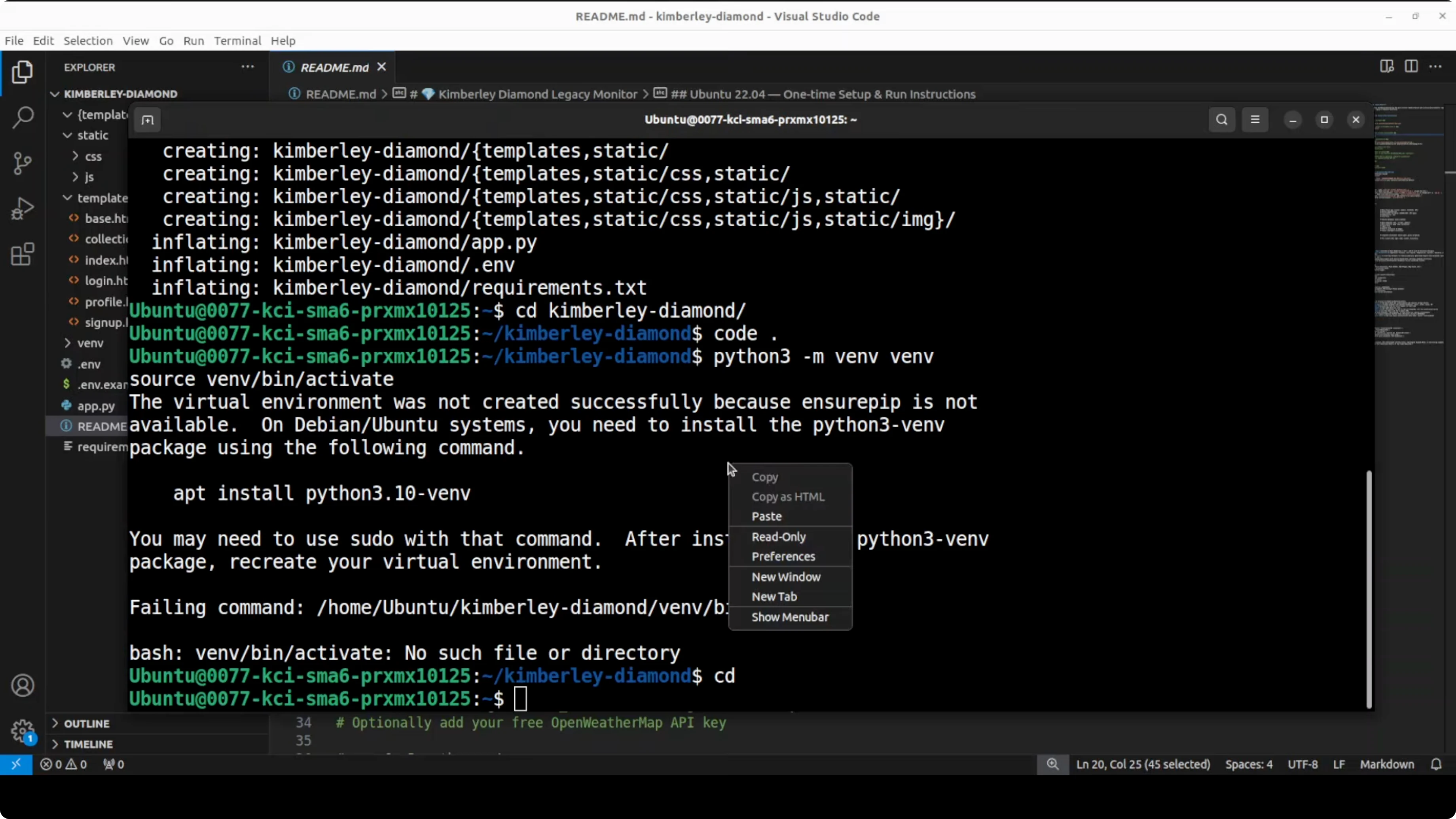Expand the TIMELINE section

coord(88,744)
